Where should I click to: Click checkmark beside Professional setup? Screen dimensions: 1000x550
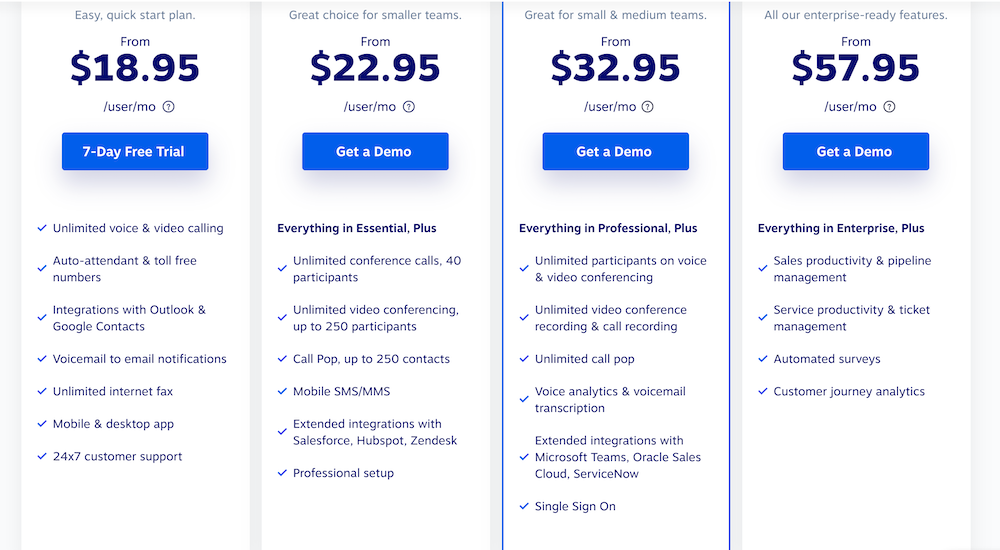point(282,473)
